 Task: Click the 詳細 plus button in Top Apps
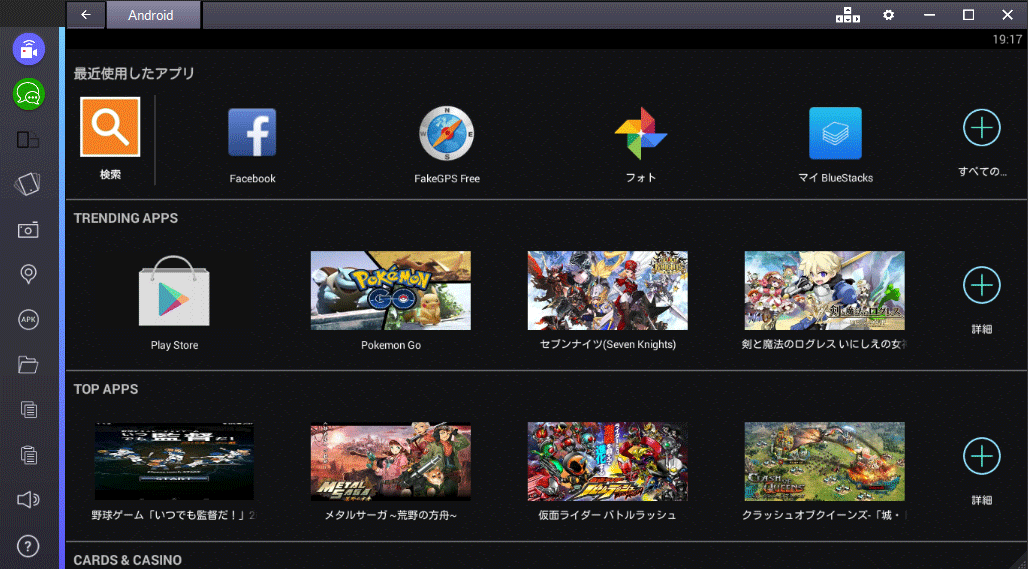point(981,456)
